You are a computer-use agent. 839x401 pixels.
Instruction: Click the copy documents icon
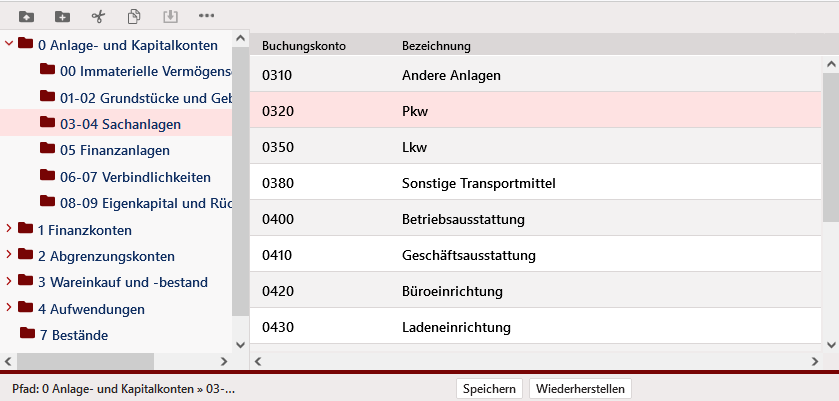click(x=134, y=16)
